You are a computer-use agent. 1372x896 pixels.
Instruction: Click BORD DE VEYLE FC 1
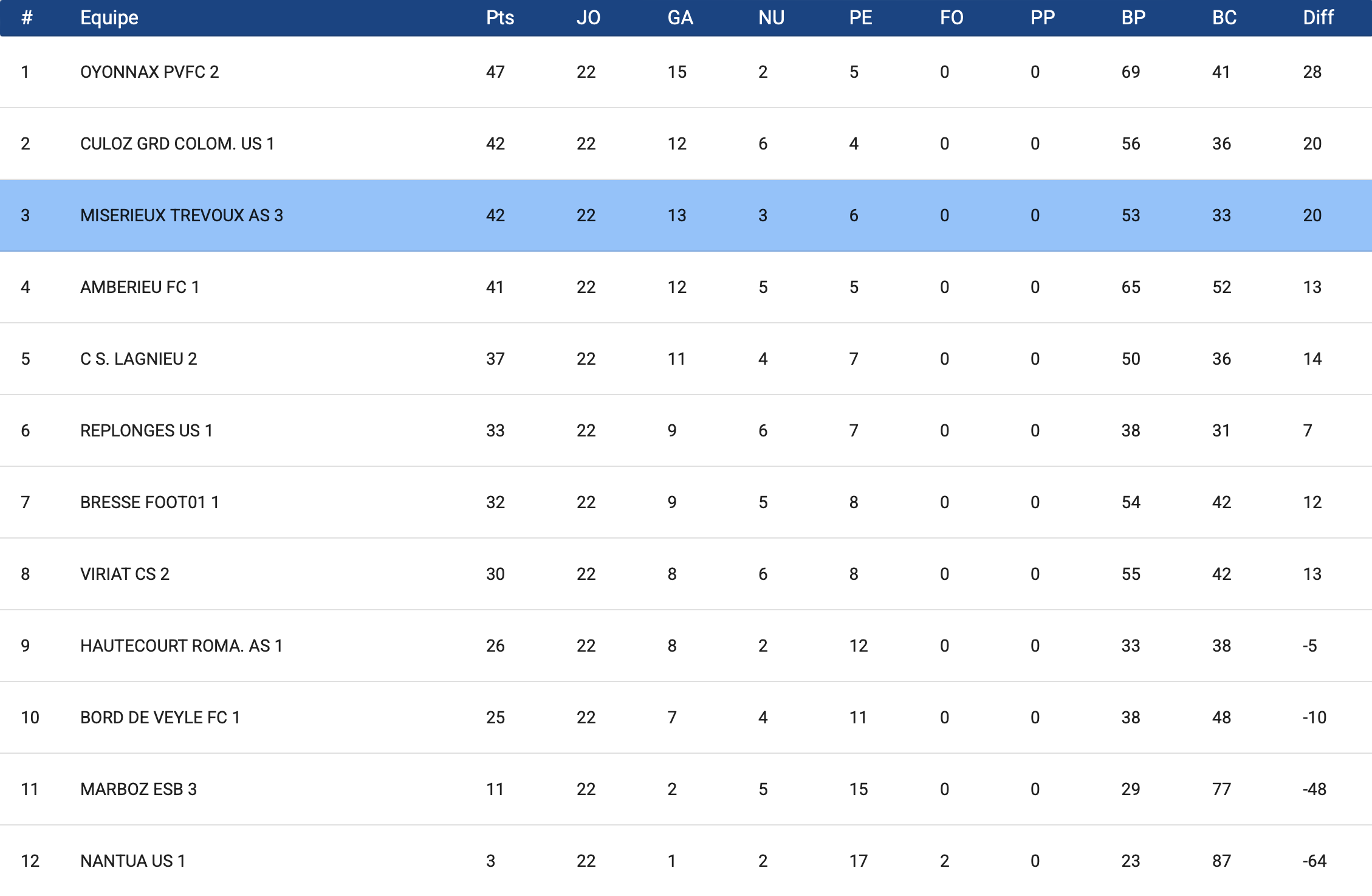coord(160,717)
